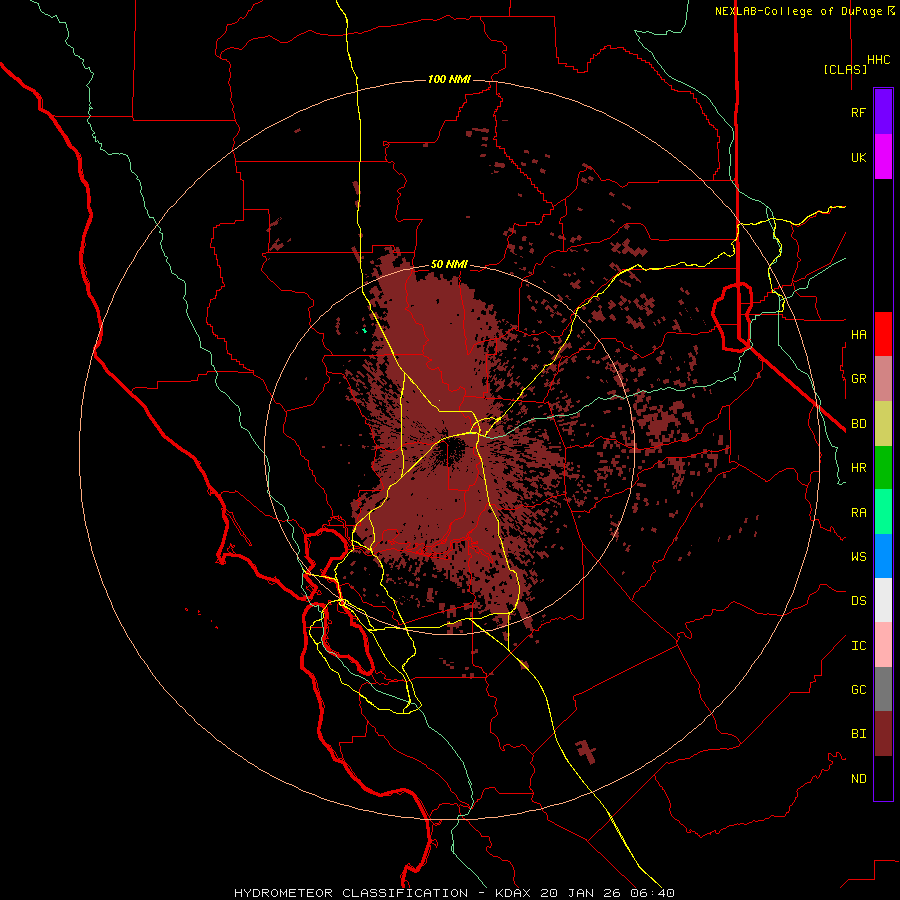
Task: Click the GR legend label
Action: point(858,379)
